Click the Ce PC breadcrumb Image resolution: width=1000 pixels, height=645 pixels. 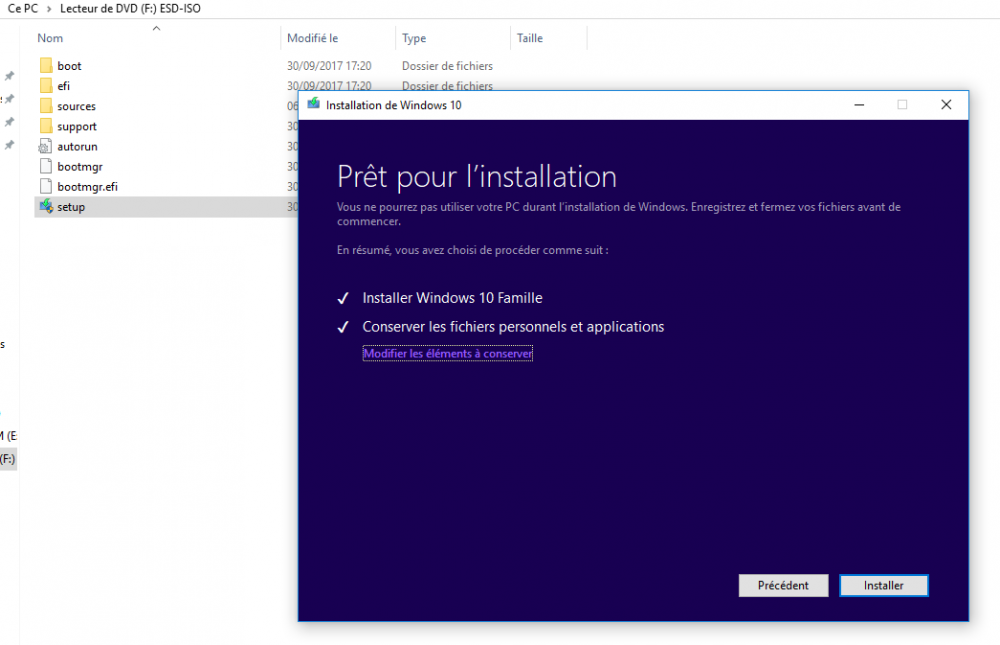[23, 9]
